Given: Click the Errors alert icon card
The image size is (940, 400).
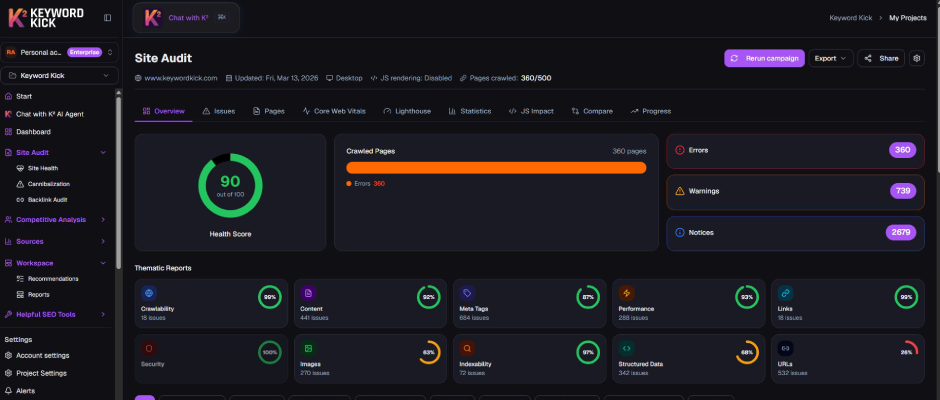Looking at the screenshot, I should 680,150.
